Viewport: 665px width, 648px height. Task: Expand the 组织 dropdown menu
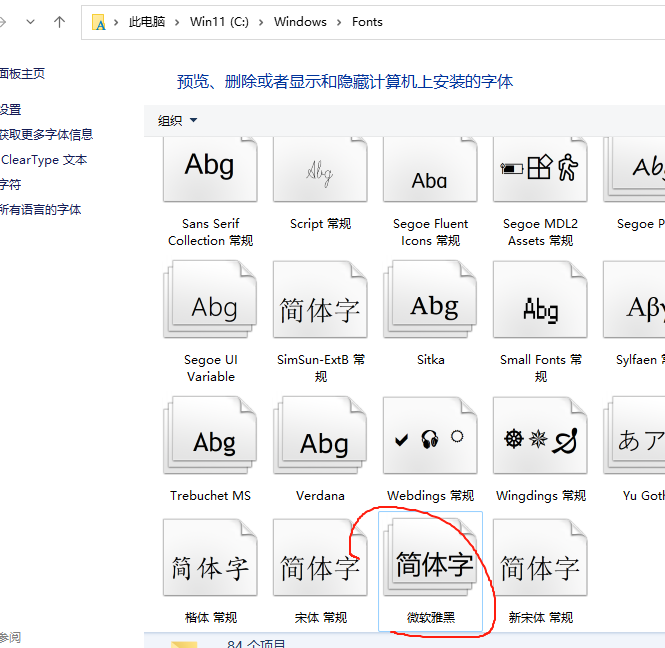(x=177, y=121)
